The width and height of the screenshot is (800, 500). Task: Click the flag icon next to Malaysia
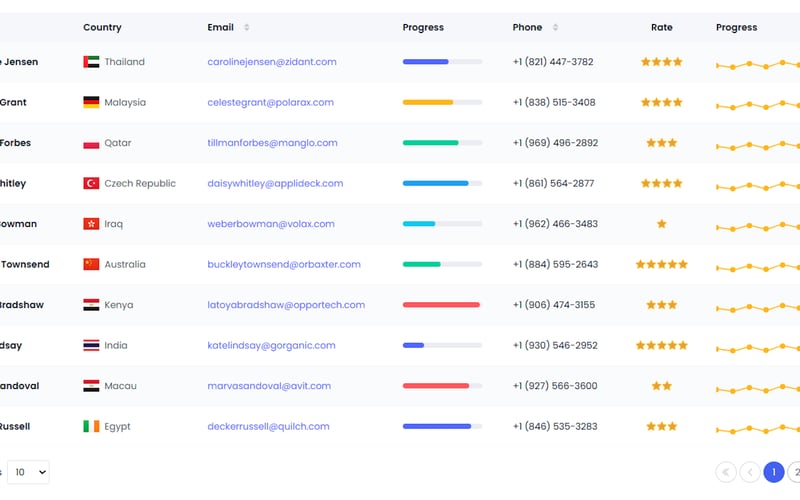pos(91,102)
